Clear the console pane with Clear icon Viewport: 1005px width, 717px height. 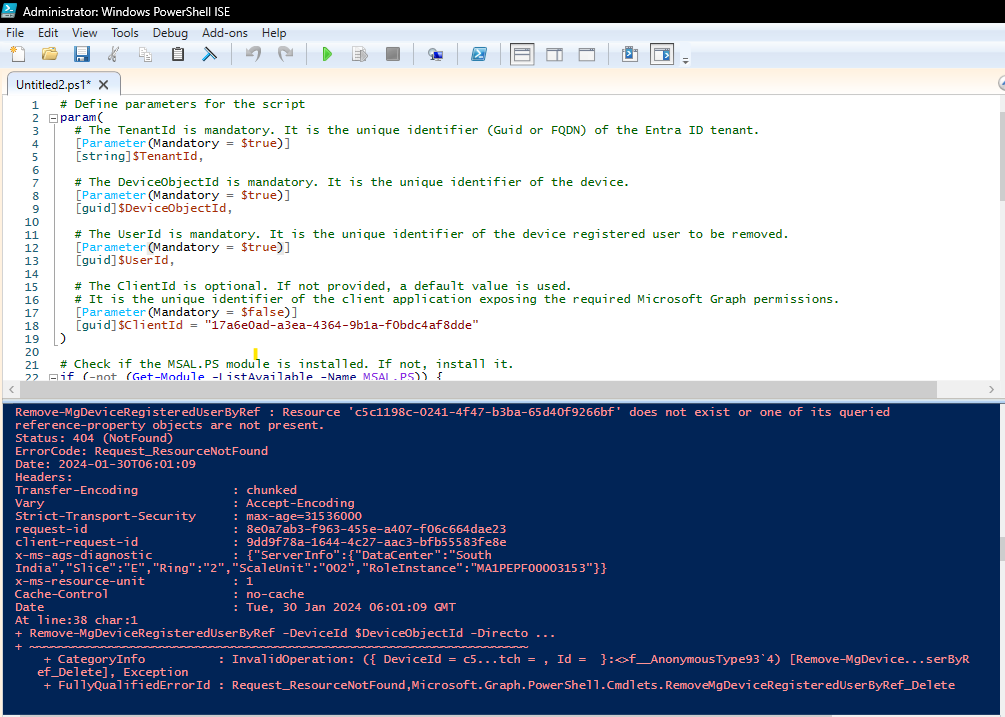tap(210, 54)
